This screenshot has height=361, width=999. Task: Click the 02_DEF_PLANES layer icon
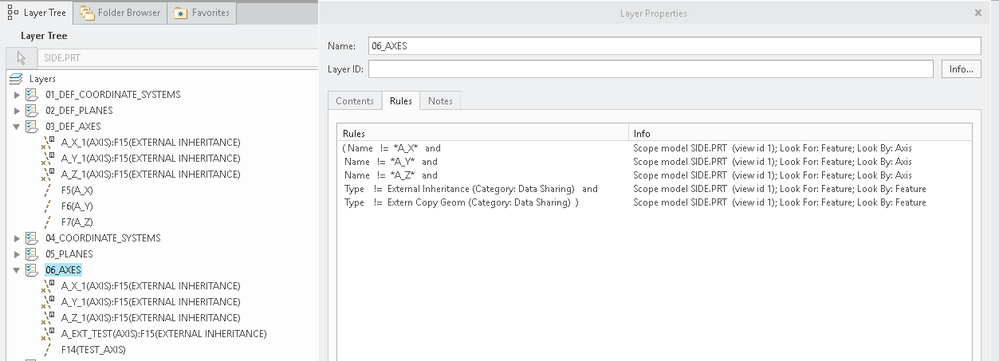[31, 111]
